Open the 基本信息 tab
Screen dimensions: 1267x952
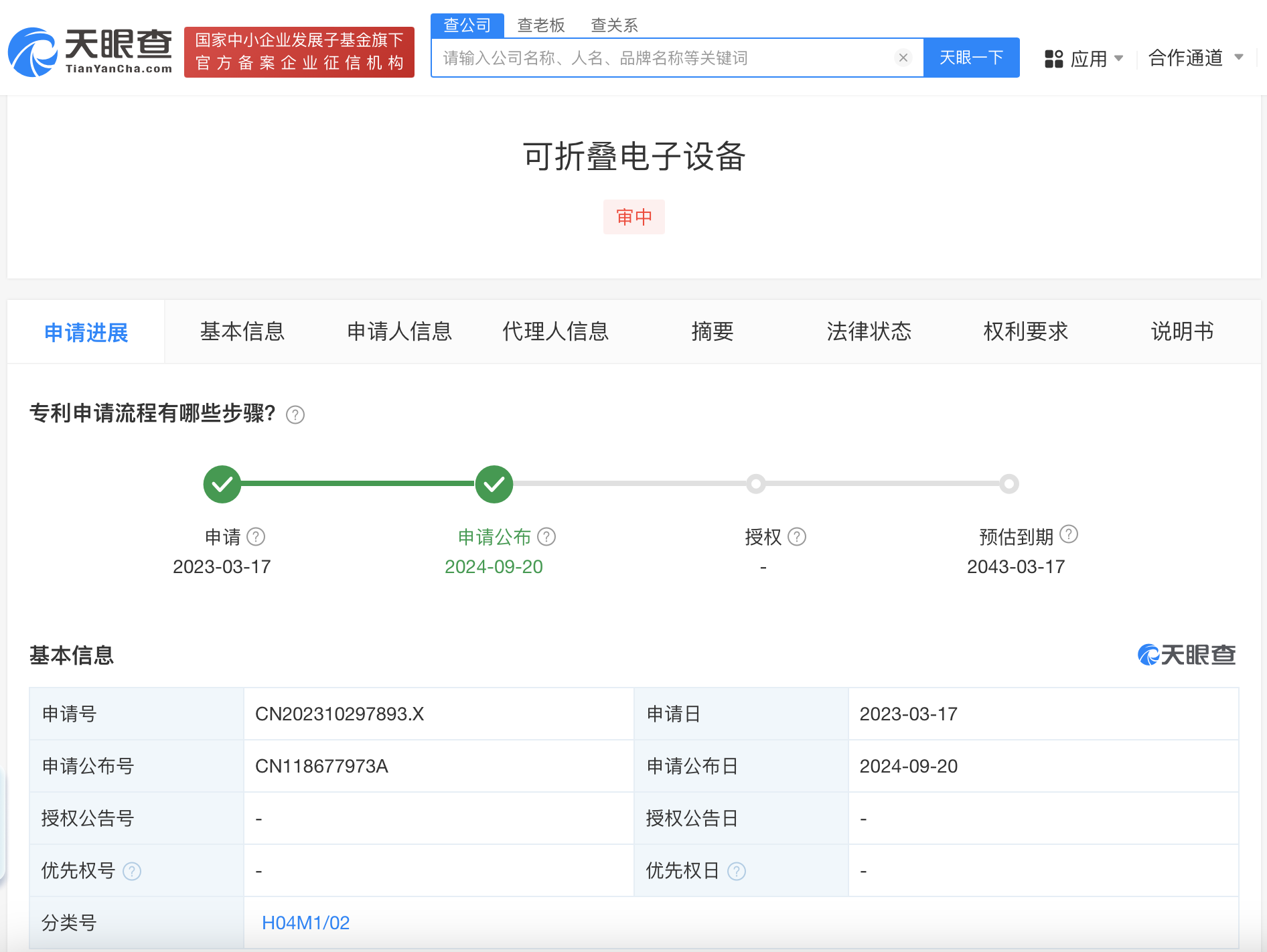(x=242, y=331)
